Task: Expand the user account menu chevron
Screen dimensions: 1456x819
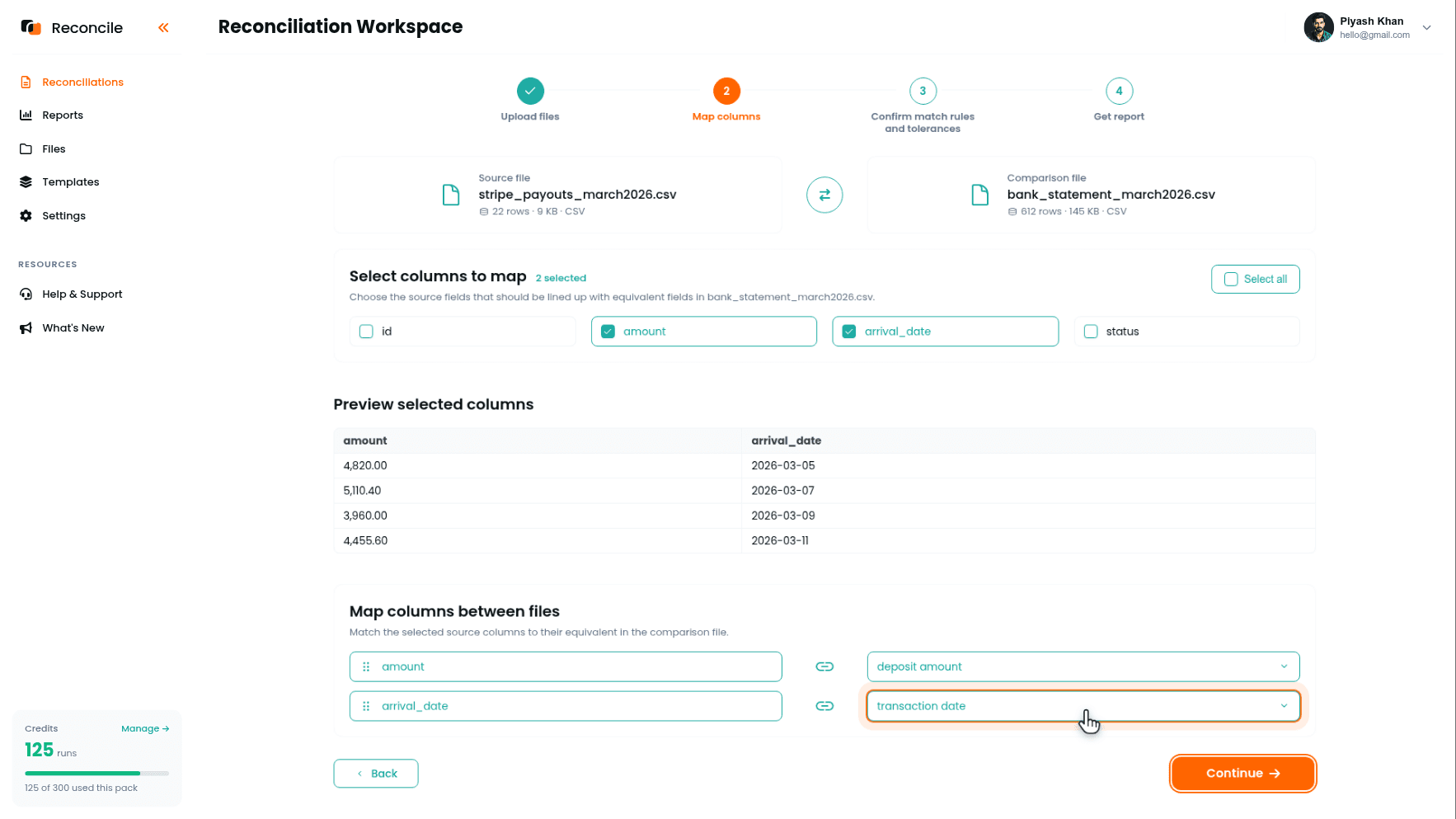Action: [x=1426, y=27]
